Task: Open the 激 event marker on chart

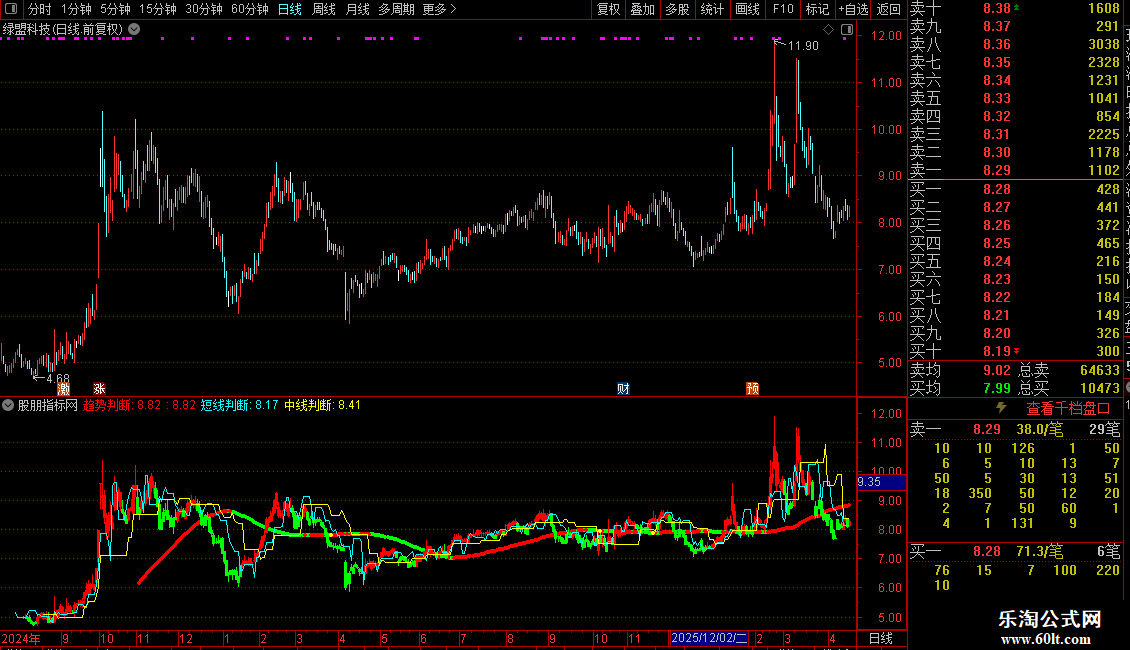Action: (x=63, y=389)
